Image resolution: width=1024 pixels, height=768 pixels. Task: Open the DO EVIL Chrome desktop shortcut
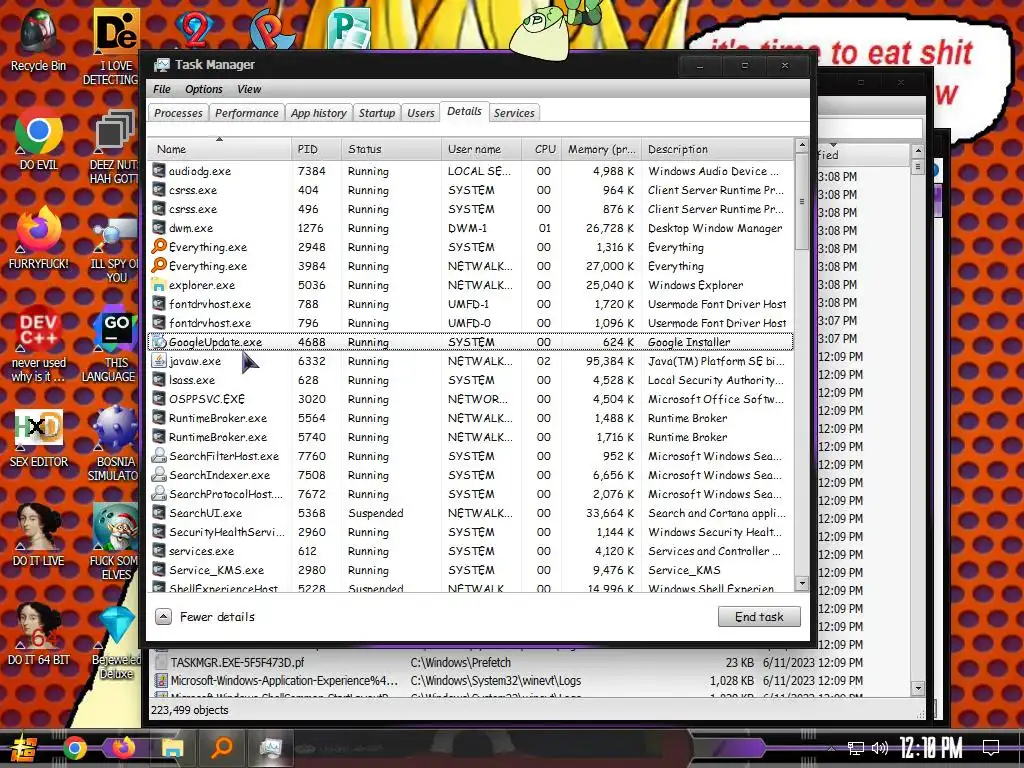[x=38, y=140]
